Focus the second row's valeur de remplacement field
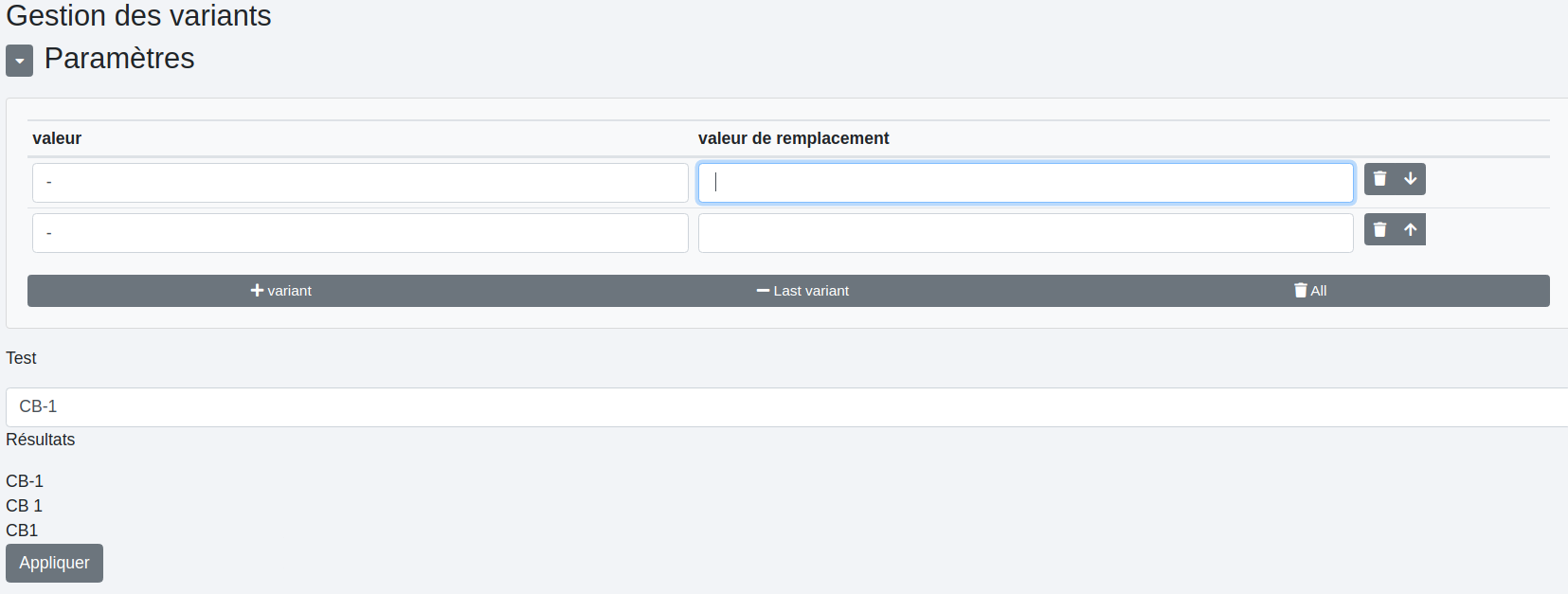Image resolution: width=1568 pixels, height=594 pixels. (x=1025, y=233)
